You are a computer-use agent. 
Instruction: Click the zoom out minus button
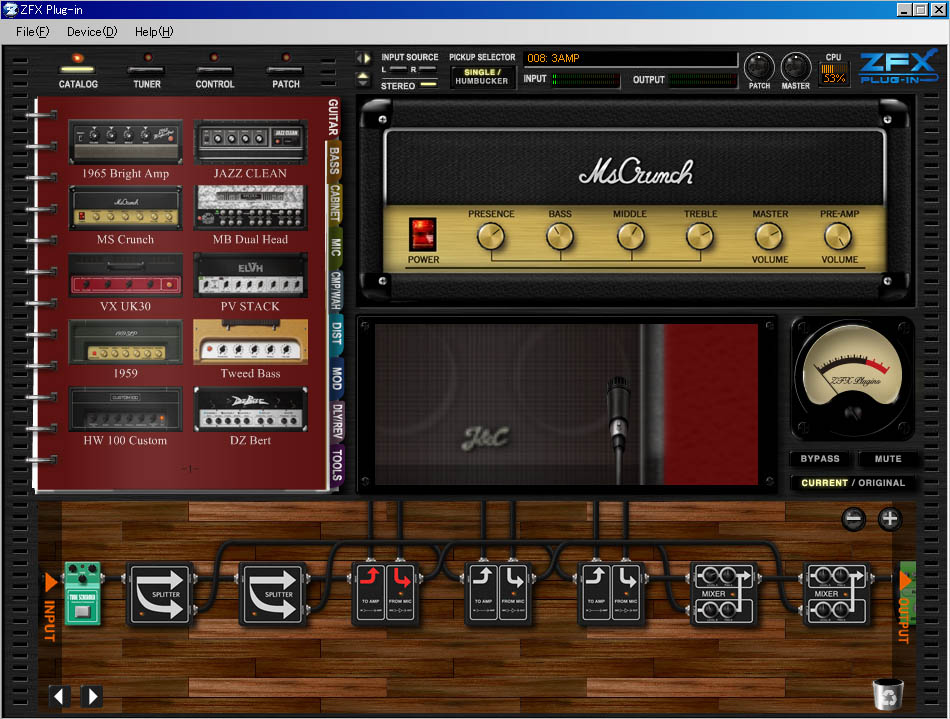click(853, 519)
